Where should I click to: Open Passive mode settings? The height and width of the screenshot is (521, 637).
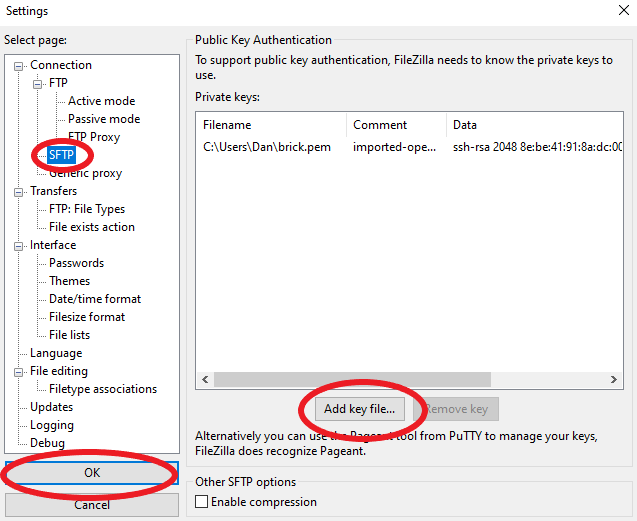(x=104, y=119)
